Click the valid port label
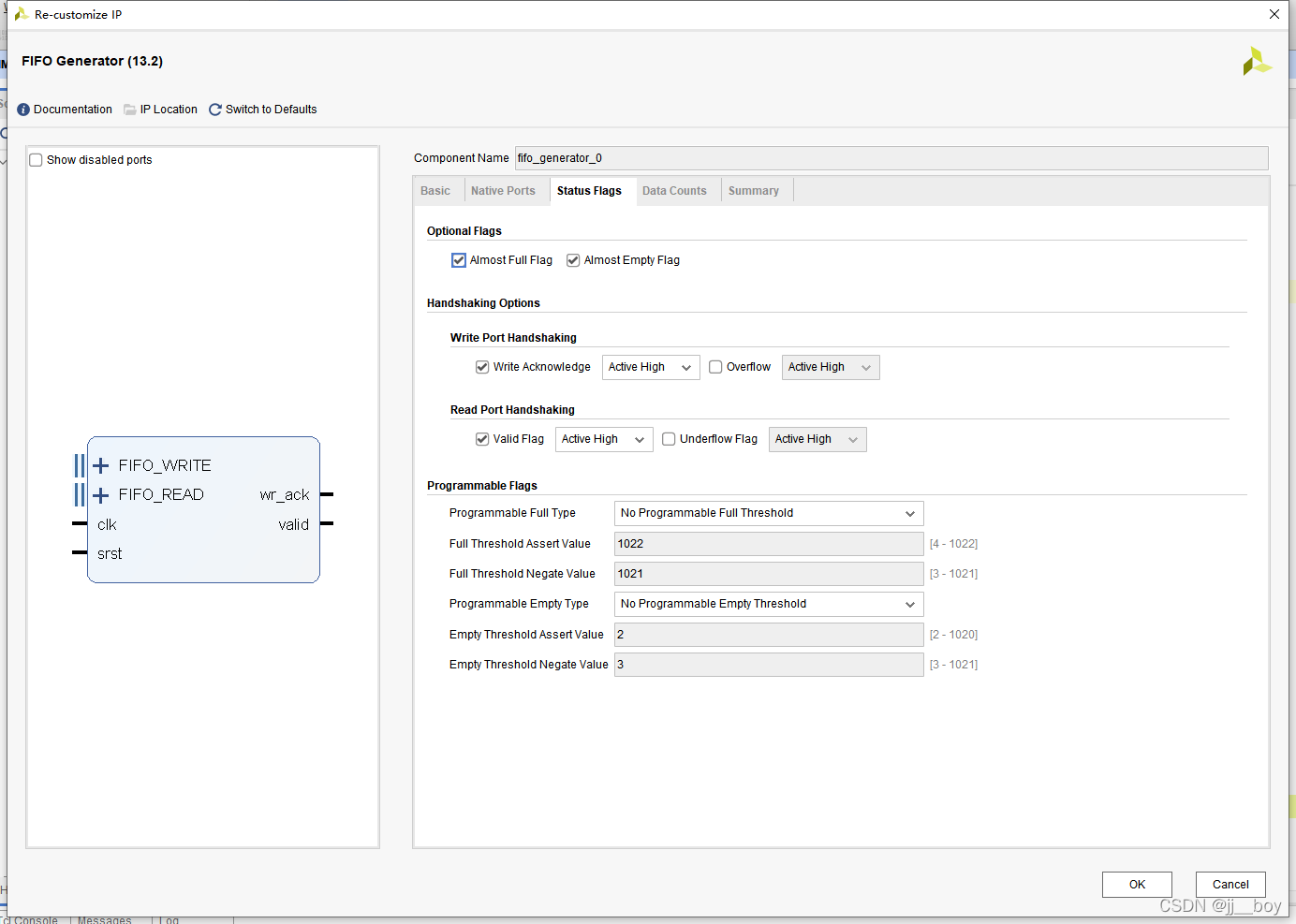 pos(293,525)
